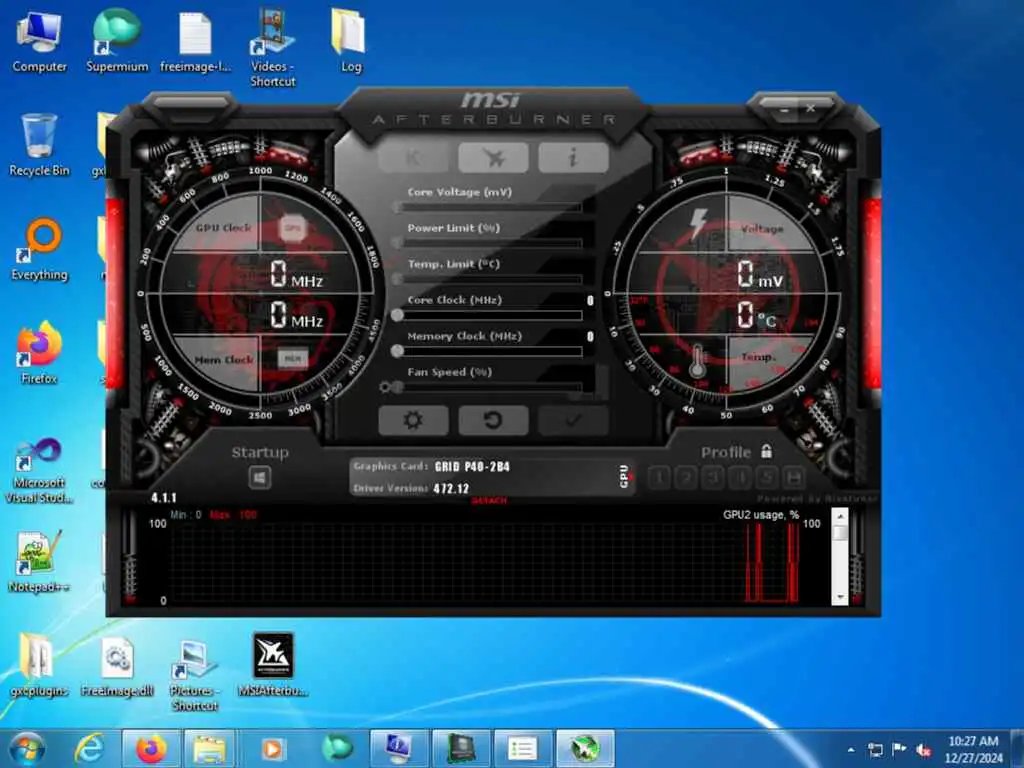Screen dimensions: 1024x768
Task: Select the gxcplugins folder icon
Action: (x=39, y=665)
